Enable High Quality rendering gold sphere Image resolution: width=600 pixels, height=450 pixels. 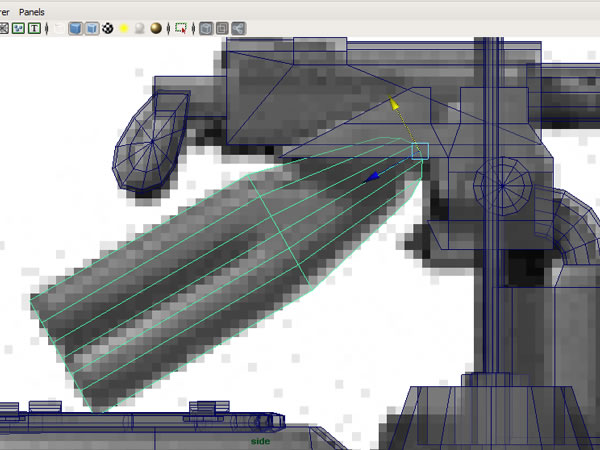[156, 28]
